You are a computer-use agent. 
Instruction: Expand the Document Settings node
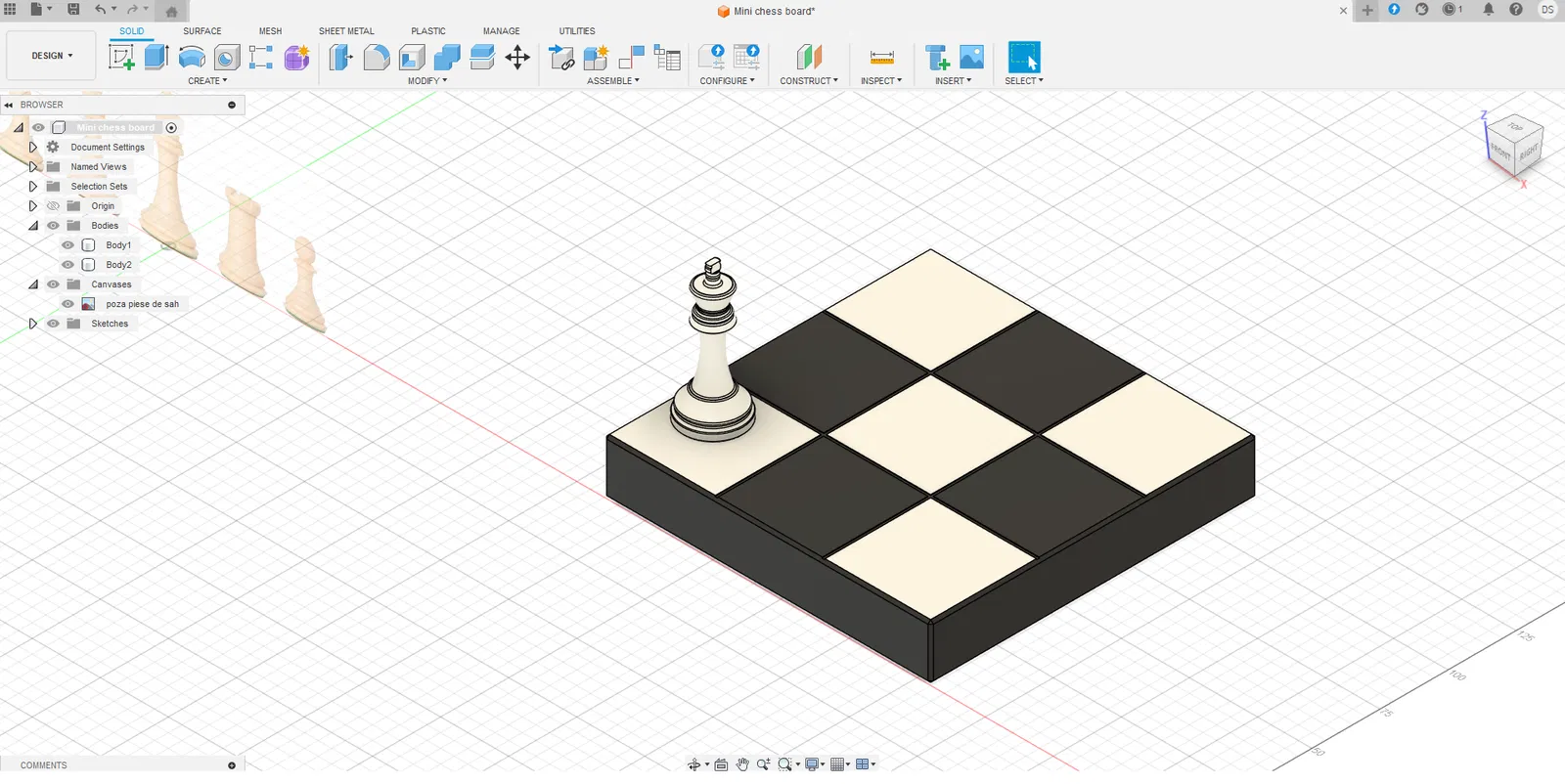(x=33, y=148)
